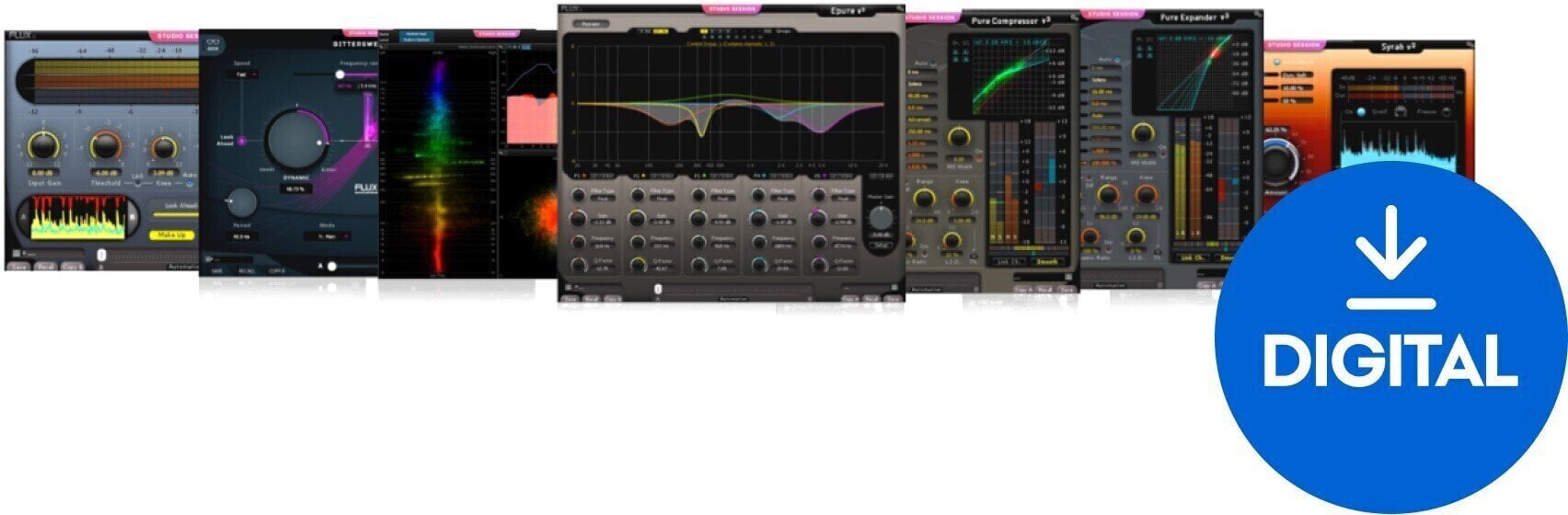Open the wrench settings icon in Pure Compressor
The width and height of the screenshot is (1568, 515).
click(x=1073, y=17)
